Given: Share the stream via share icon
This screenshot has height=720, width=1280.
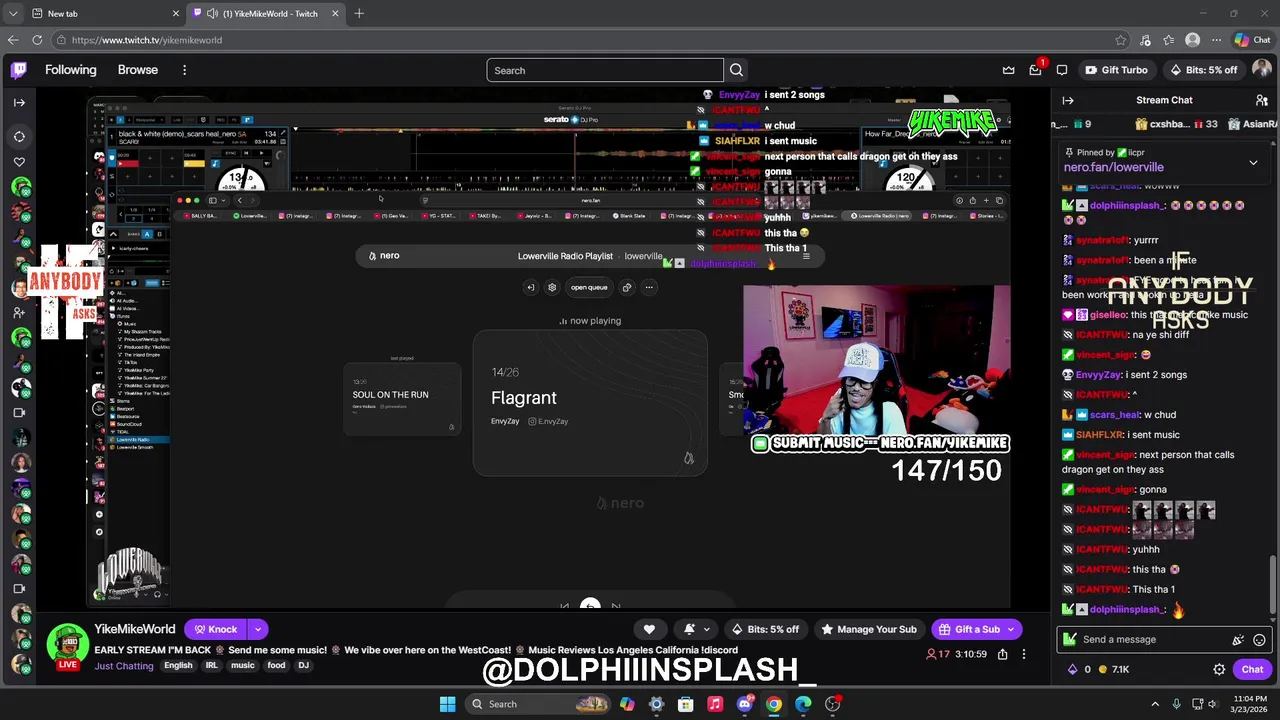Looking at the screenshot, I should [x=1002, y=654].
